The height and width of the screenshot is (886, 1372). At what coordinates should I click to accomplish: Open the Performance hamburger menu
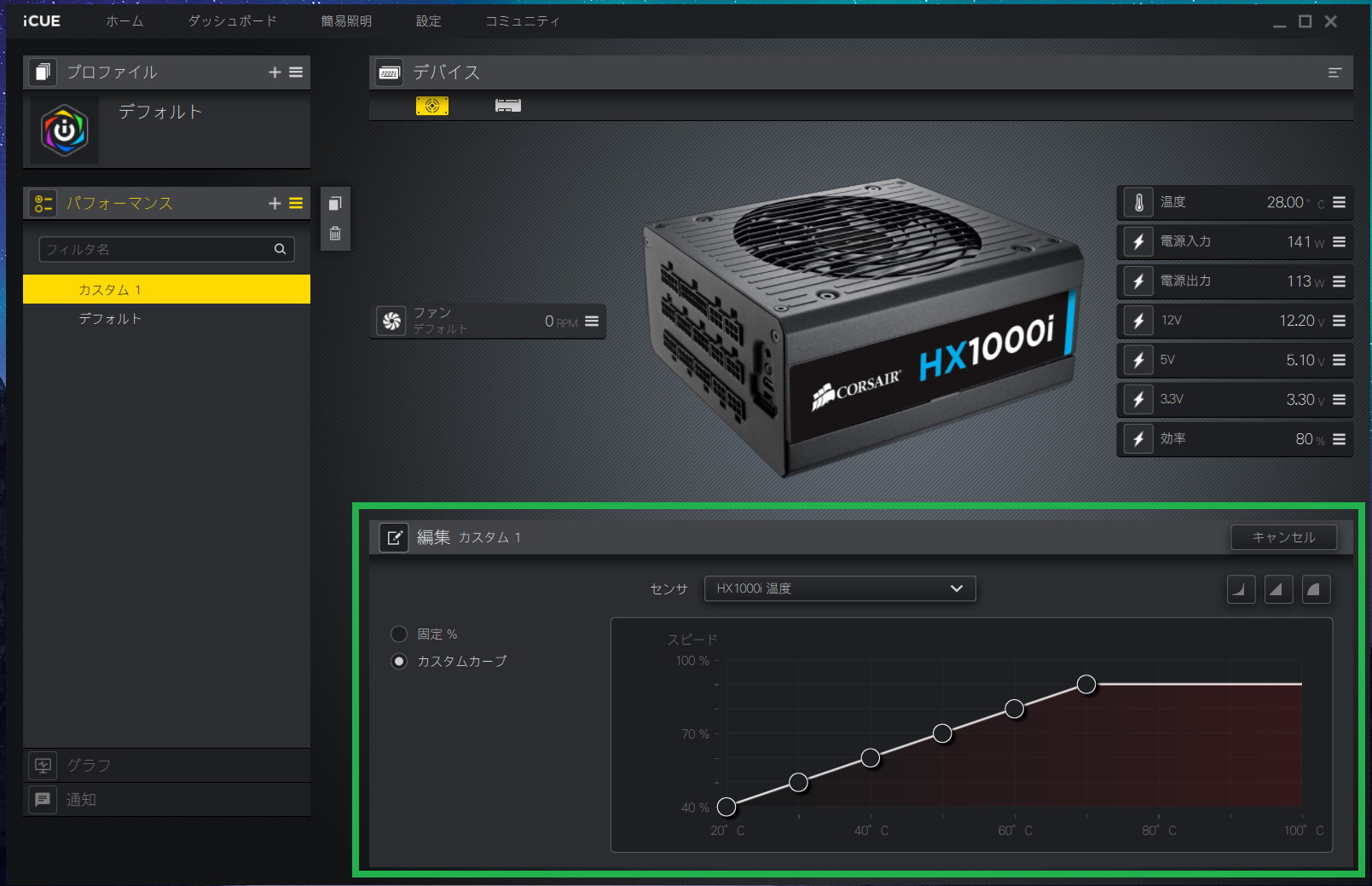(296, 203)
